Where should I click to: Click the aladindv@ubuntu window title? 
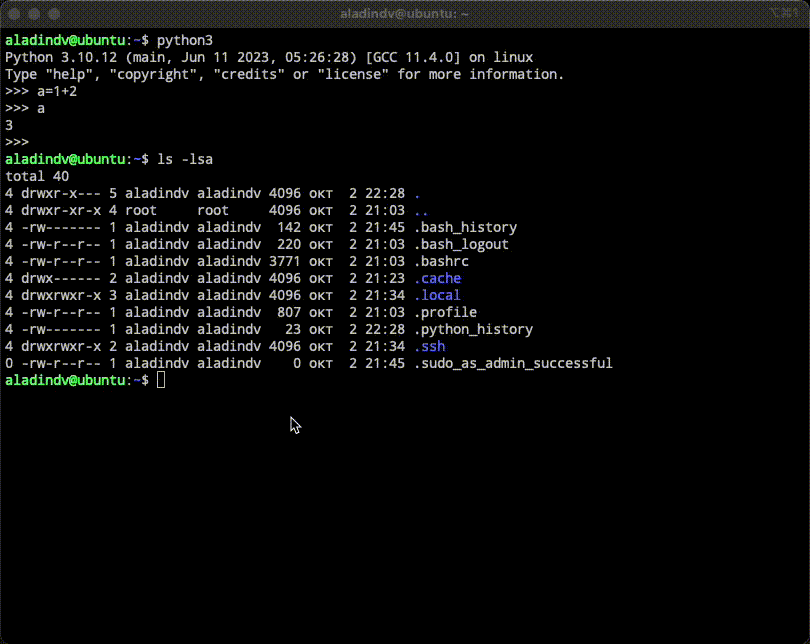(405, 15)
